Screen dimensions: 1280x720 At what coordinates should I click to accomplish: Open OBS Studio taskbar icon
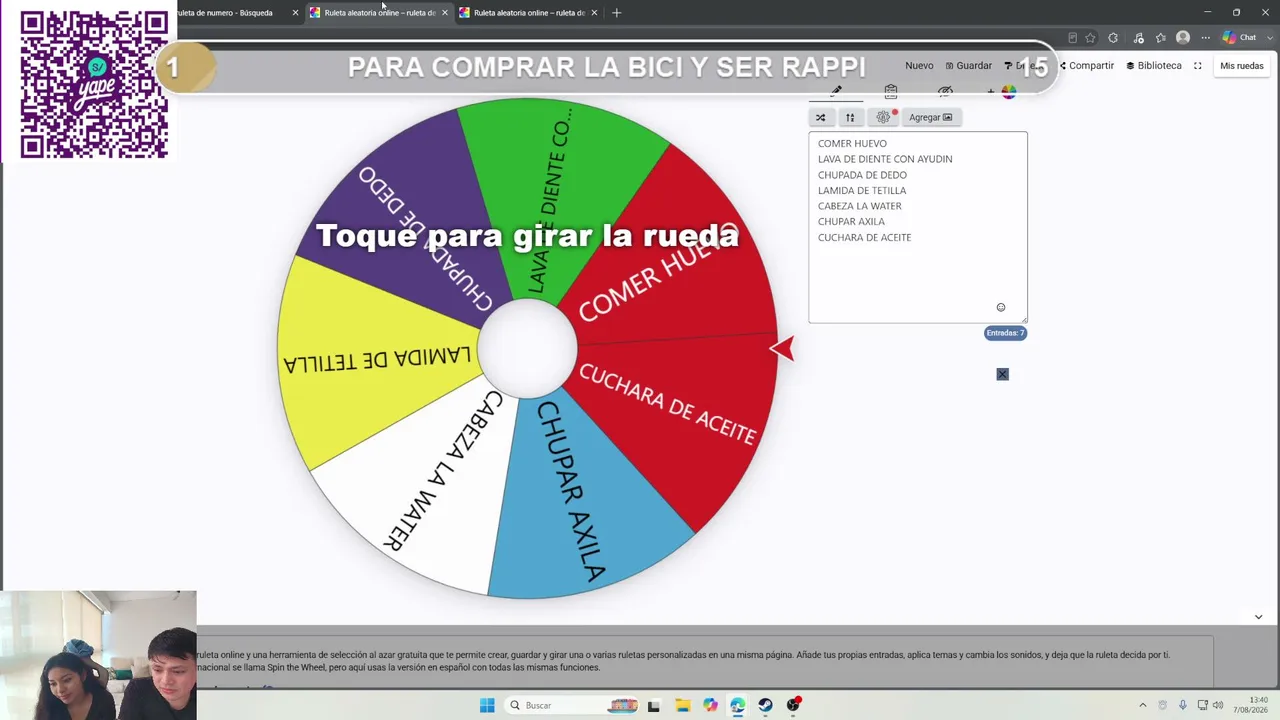793,705
